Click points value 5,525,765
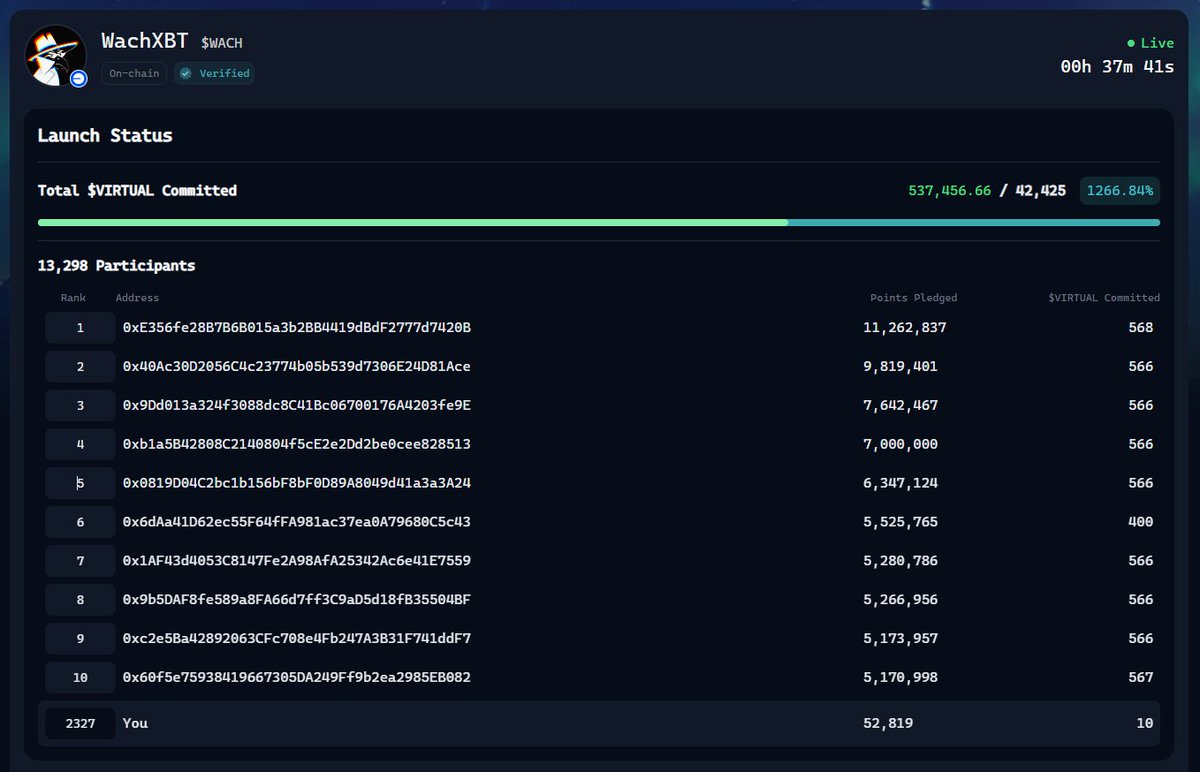Viewport: 1200px width, 772px height. 901,522
